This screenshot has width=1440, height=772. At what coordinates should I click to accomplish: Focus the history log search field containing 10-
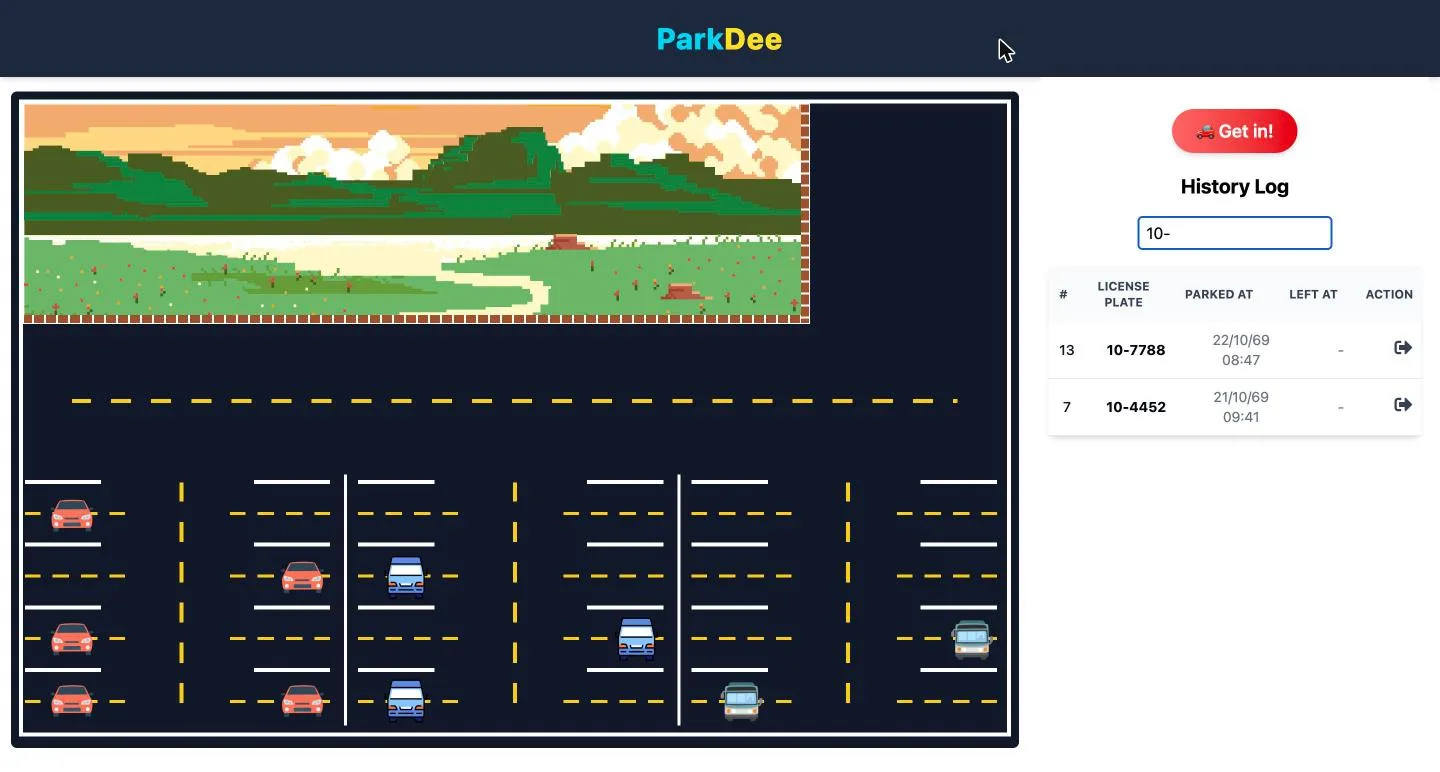tap(1234, 233)
